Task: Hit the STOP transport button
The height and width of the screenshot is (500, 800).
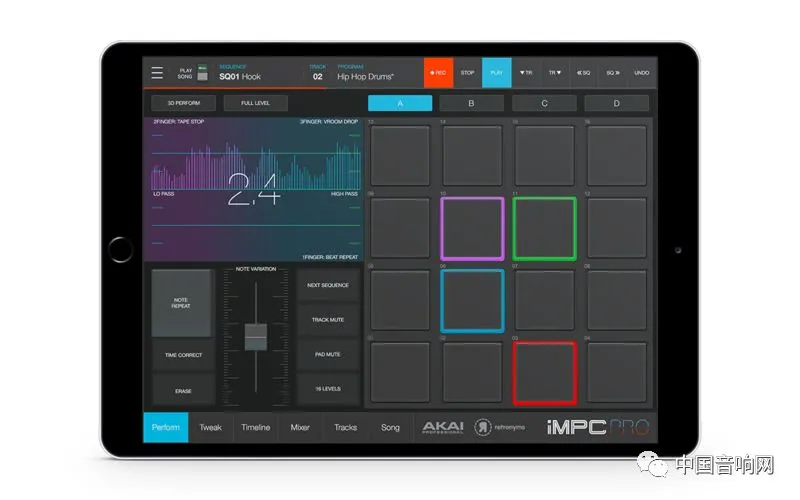Action: (x=467, y=72)
